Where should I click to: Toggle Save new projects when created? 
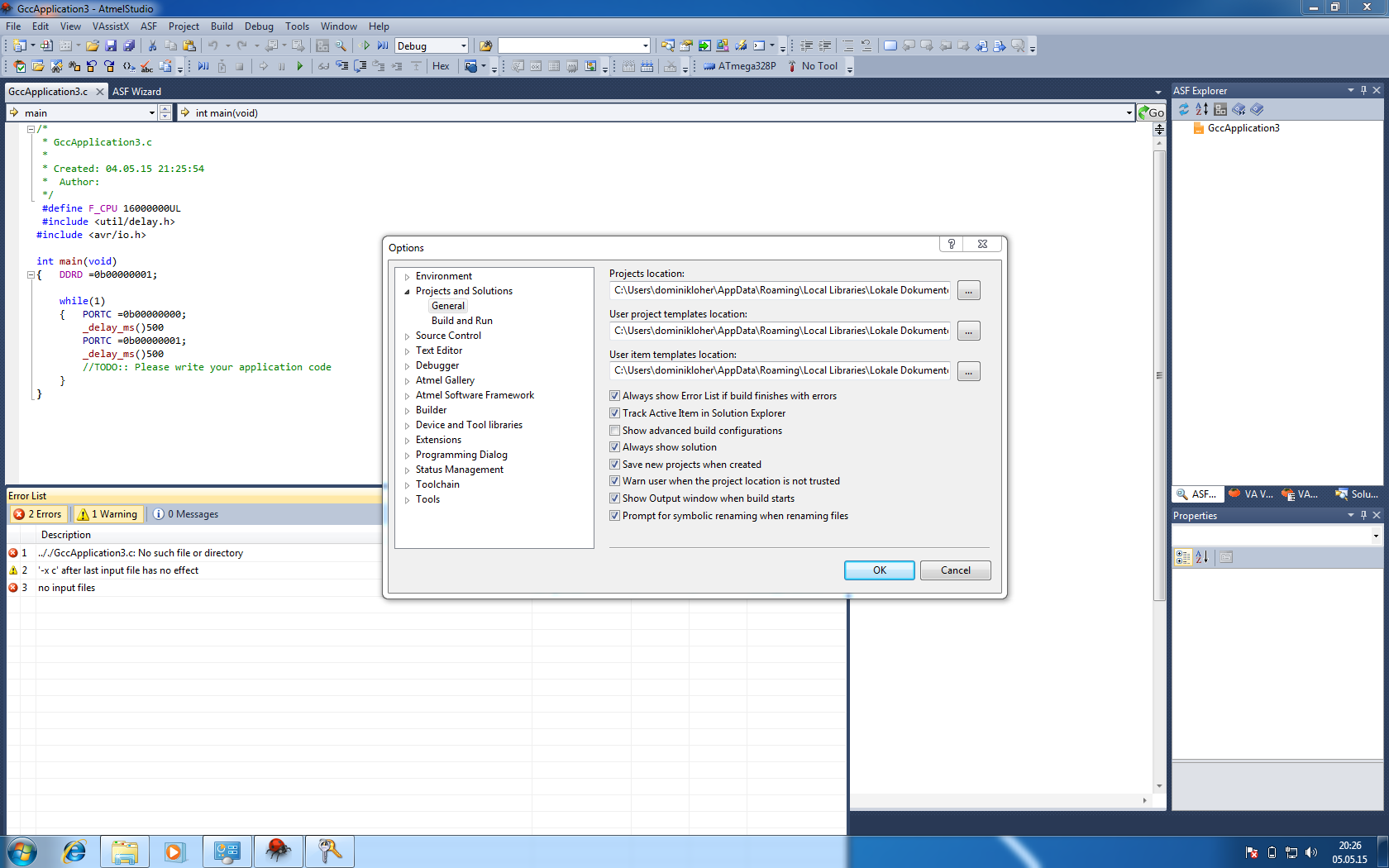pos(614,465)
